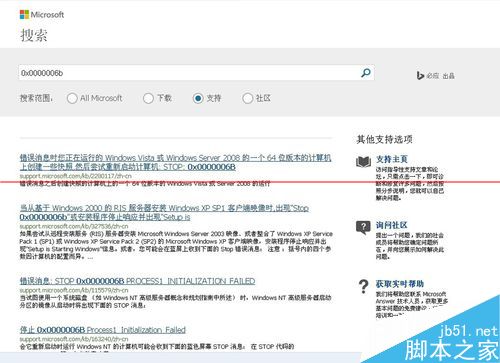The height and width of the screenshot is (363, 500).
Task: Open the Windows 2000 RIS server result link
Action: 164,212
